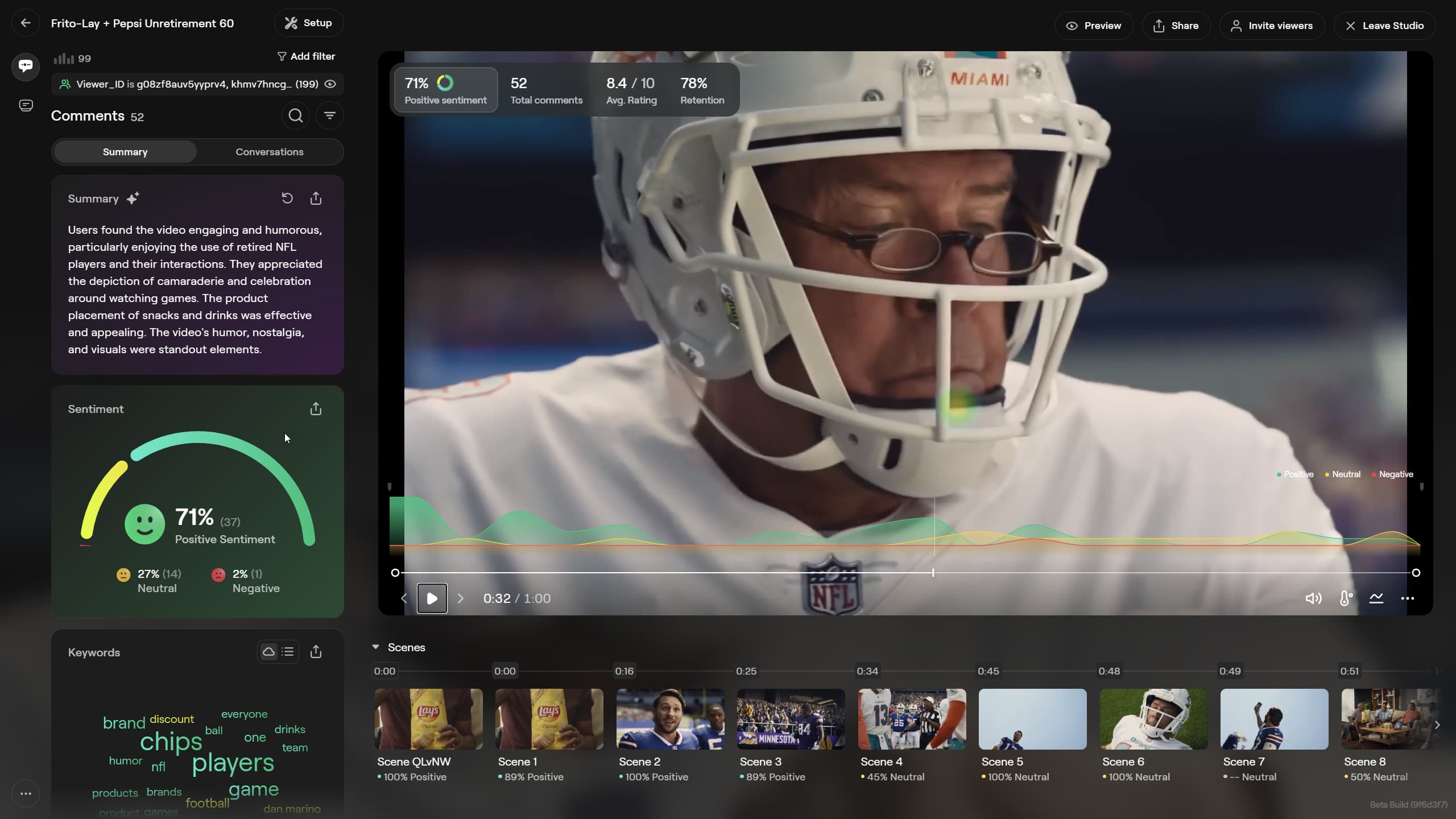Click the 27% Neutral sentiment stat

coord(149,581)
